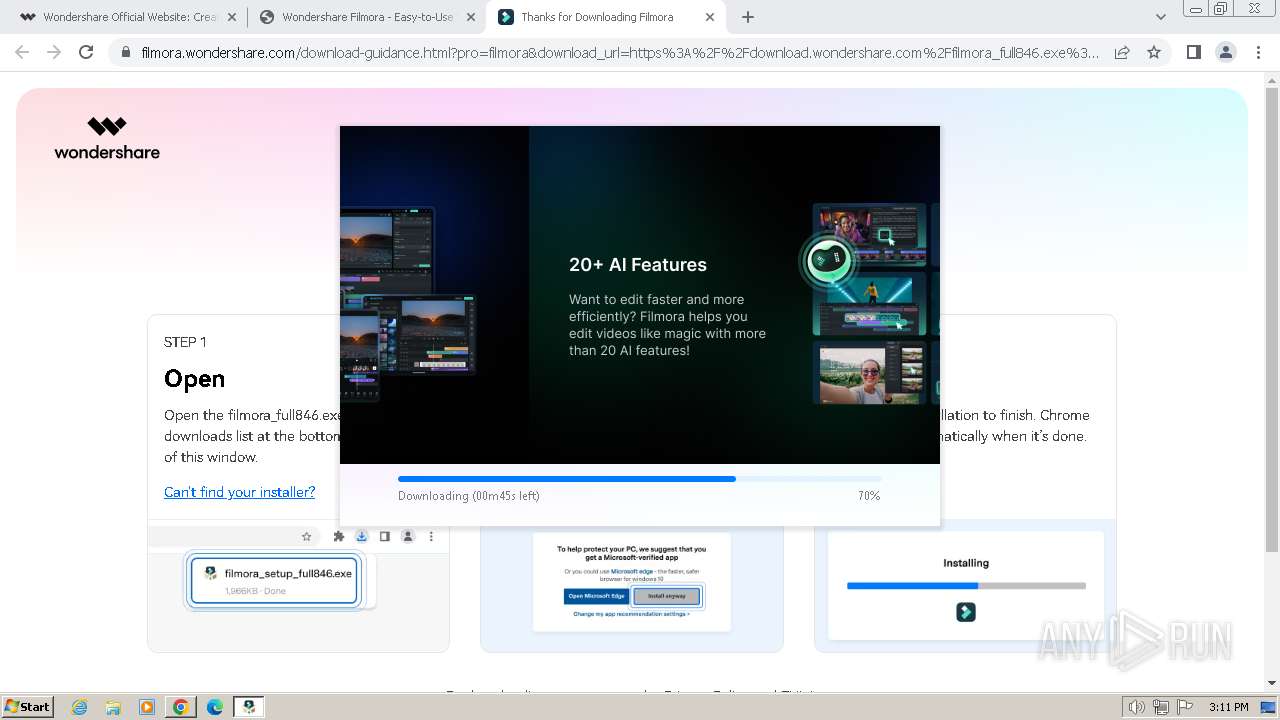The width and height of the screenshot is (1280, 720).
Task: Click the address bar URL
Action: click(x=620, y=52)
